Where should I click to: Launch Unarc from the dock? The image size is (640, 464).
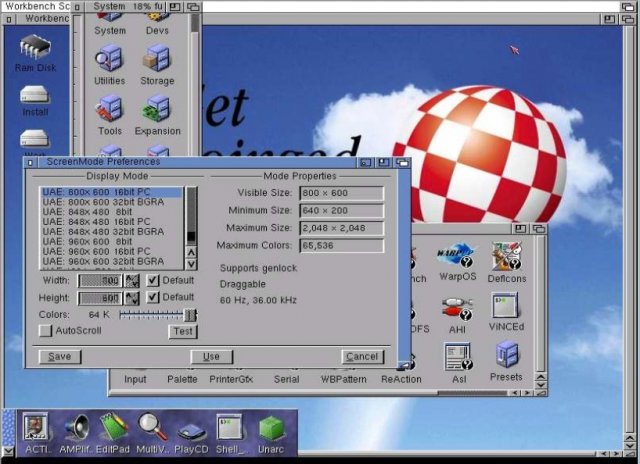point(271,435)
